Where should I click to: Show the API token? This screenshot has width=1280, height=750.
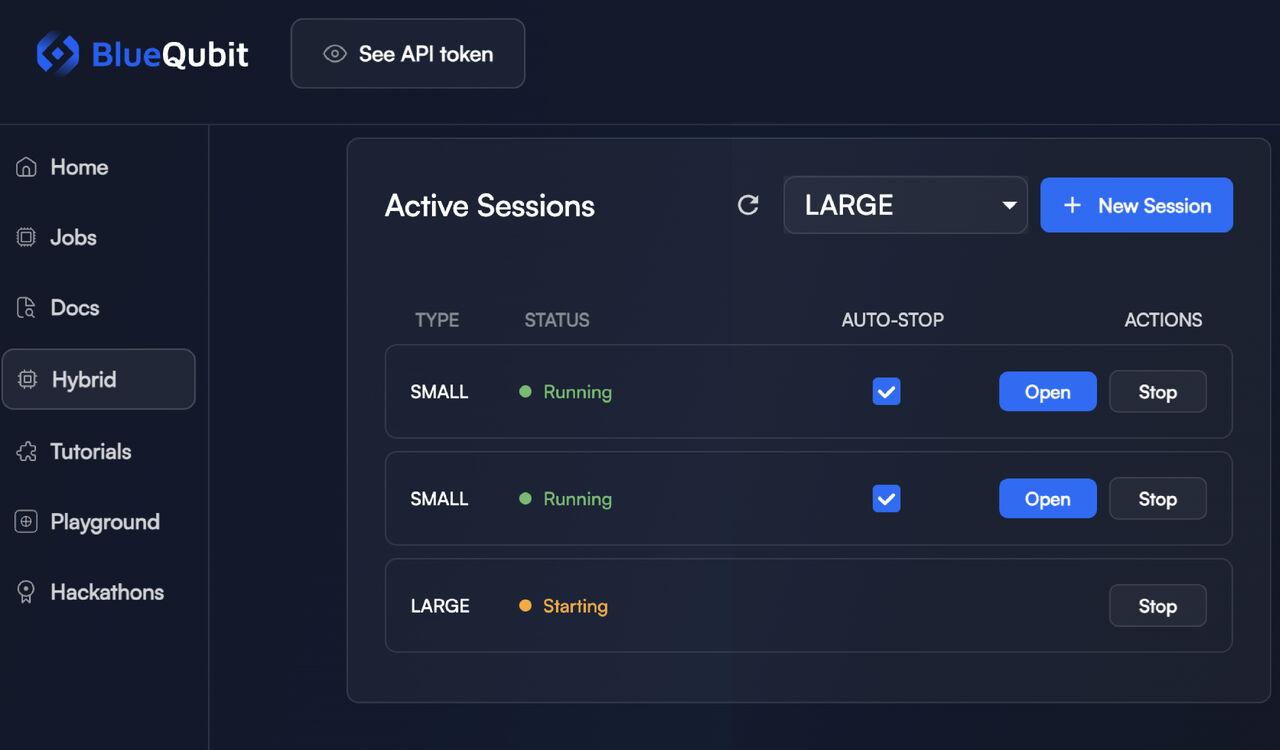coord(408,54)
